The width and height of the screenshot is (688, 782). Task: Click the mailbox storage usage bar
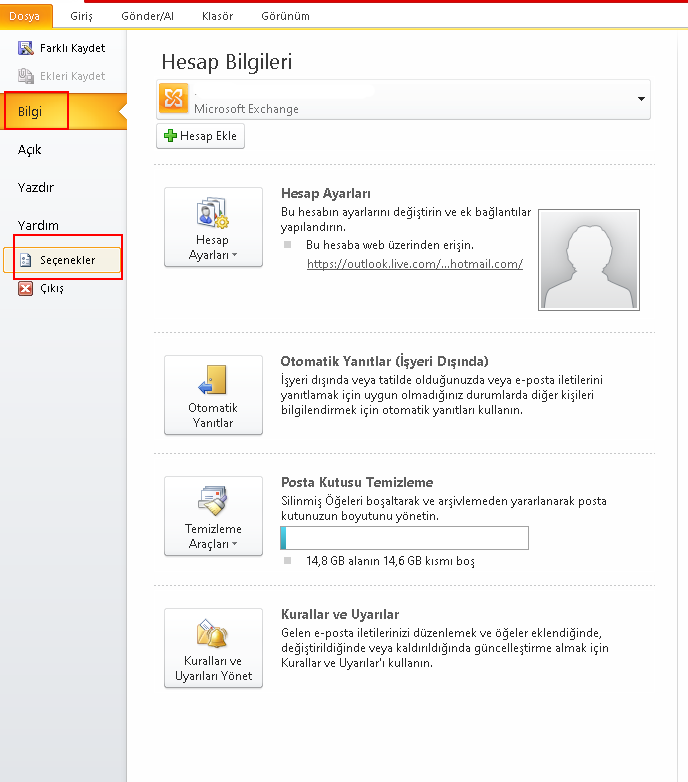point(404,538)
